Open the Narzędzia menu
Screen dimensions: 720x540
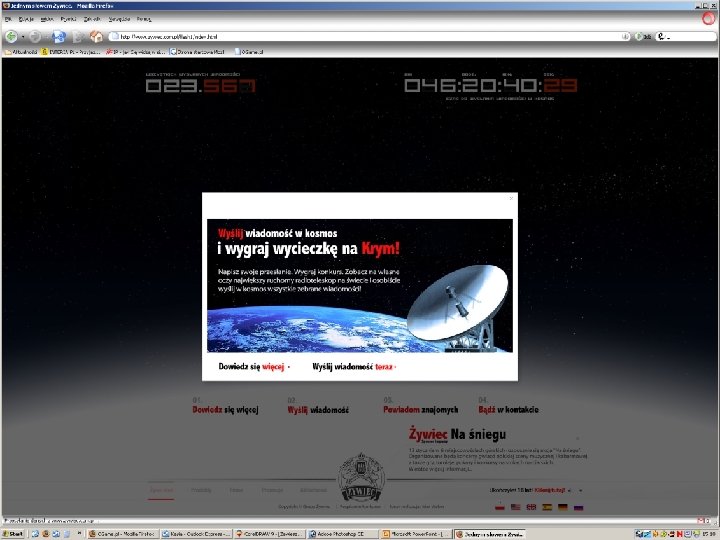pos(119,19)
